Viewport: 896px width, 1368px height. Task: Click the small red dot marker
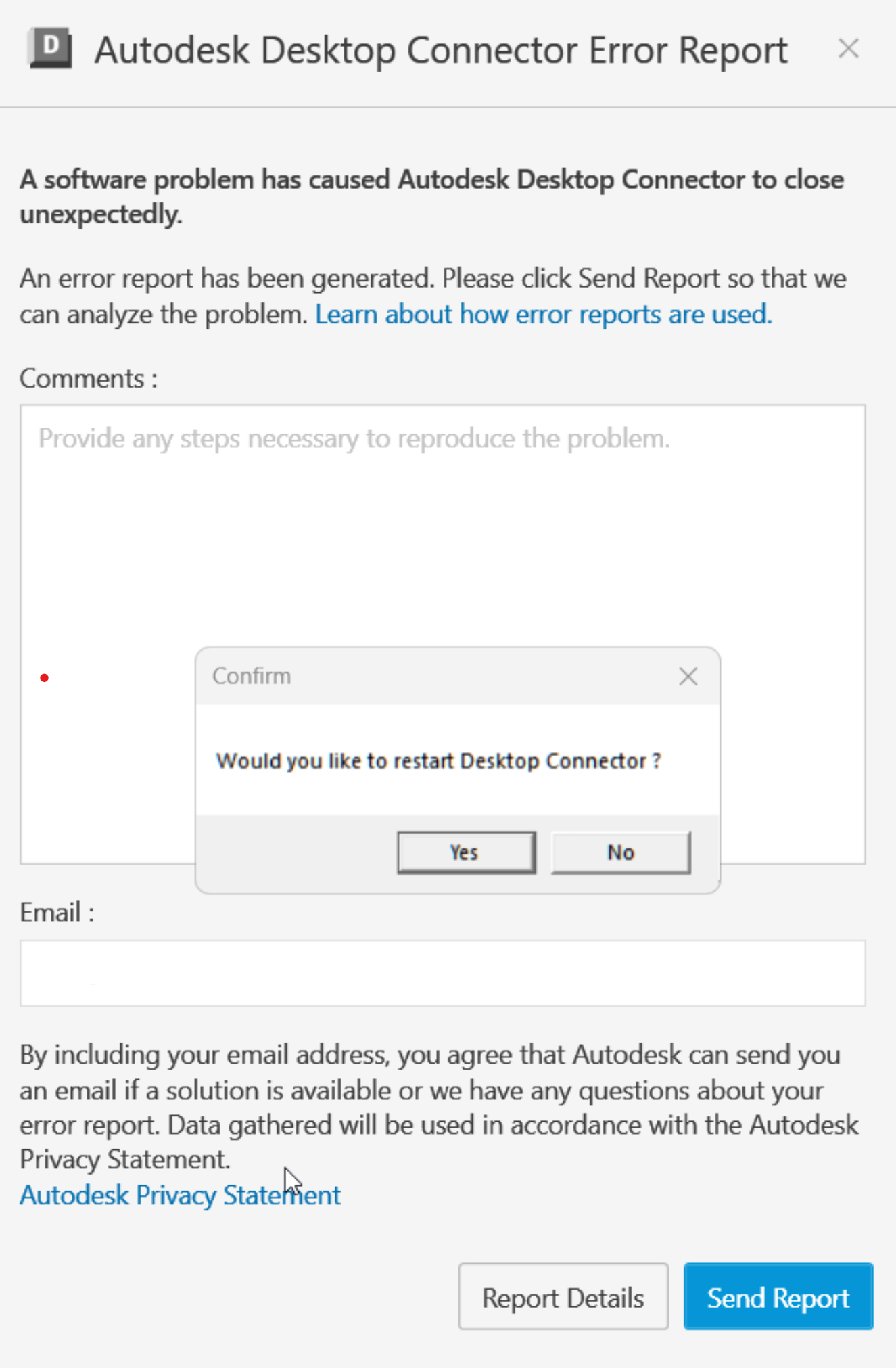(x=45, y=677)
